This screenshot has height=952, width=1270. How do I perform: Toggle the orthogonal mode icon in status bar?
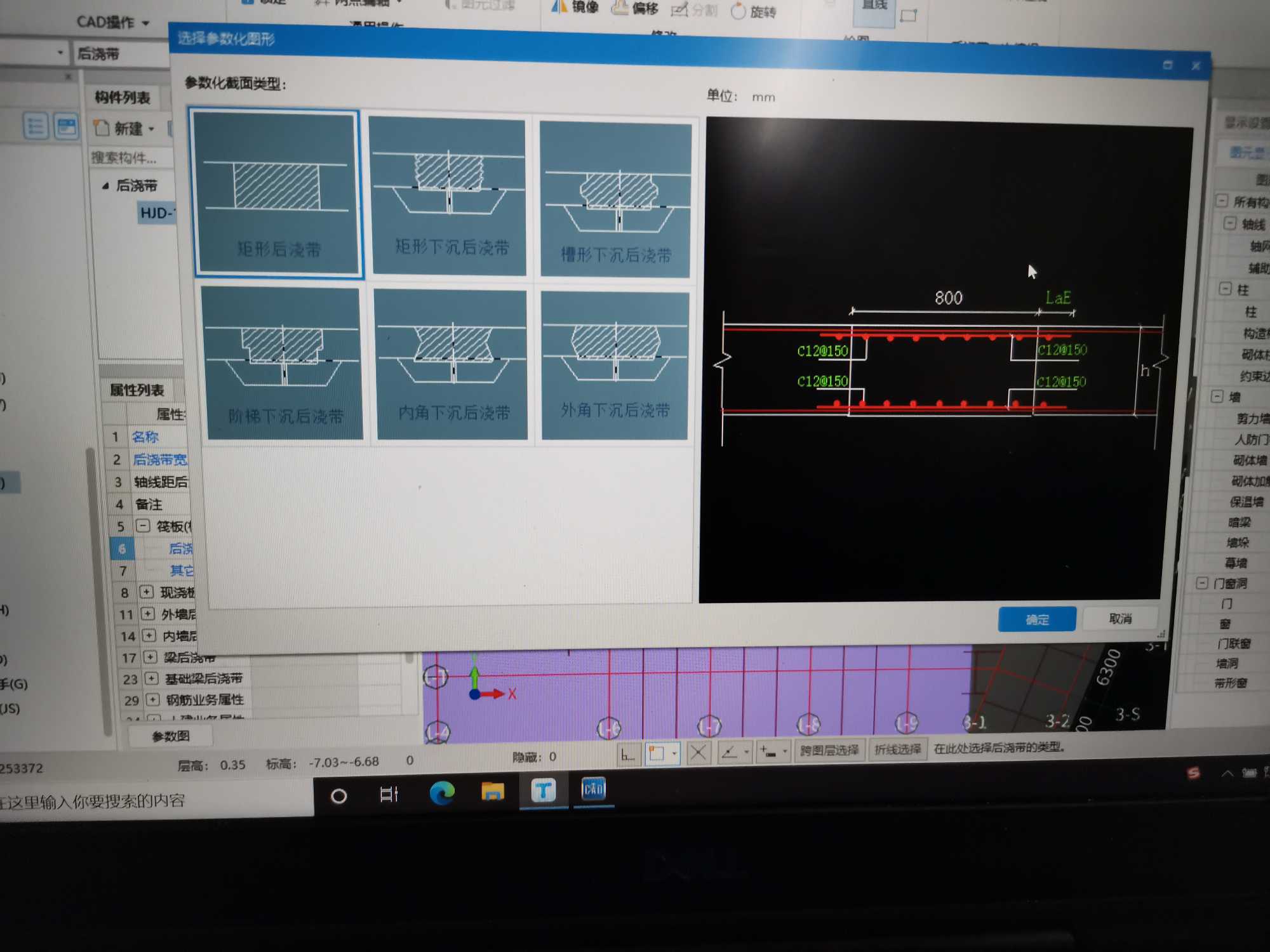(629, 754)
